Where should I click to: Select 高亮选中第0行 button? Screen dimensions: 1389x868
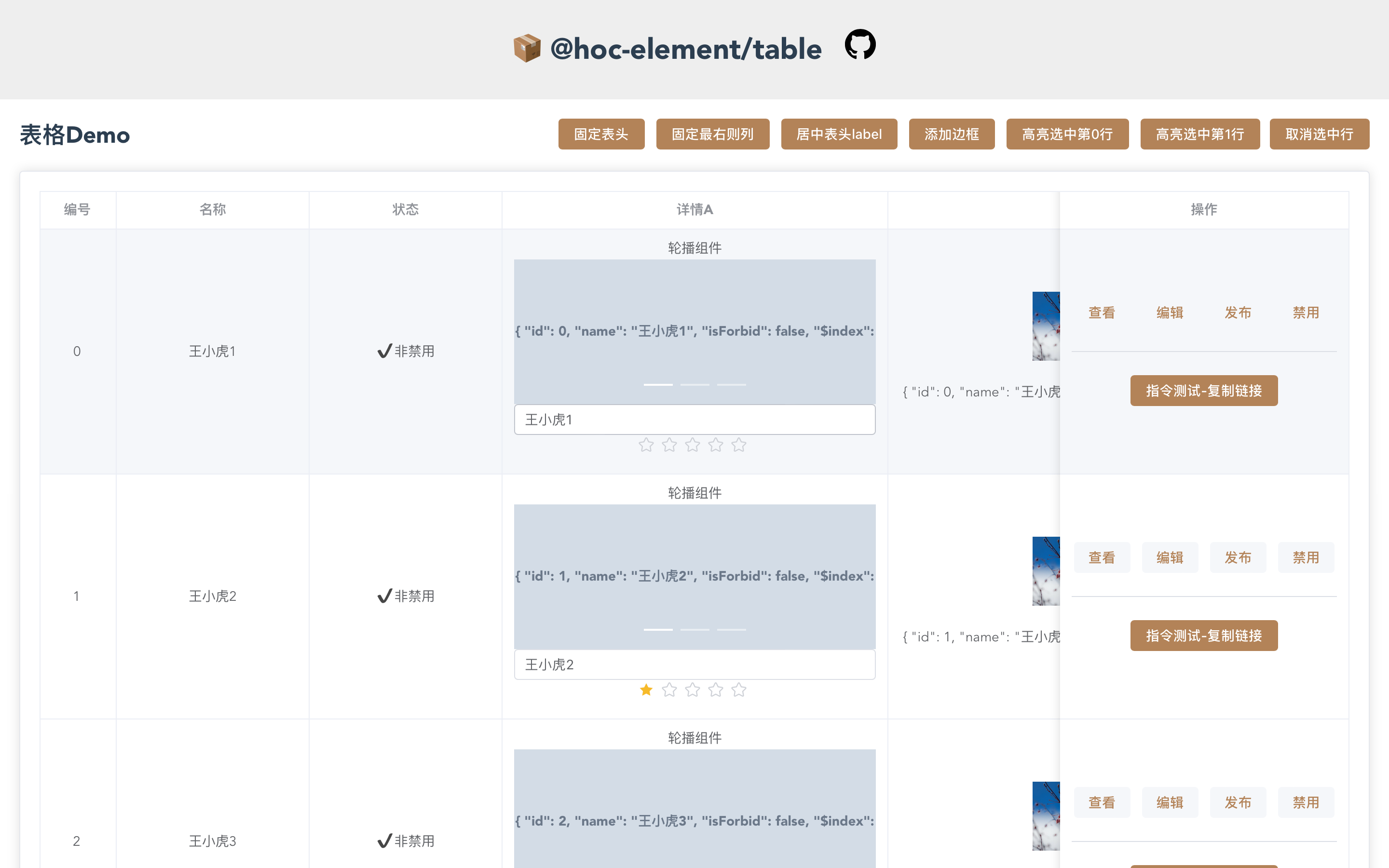pyautogui.click(x=1067, y=135)
